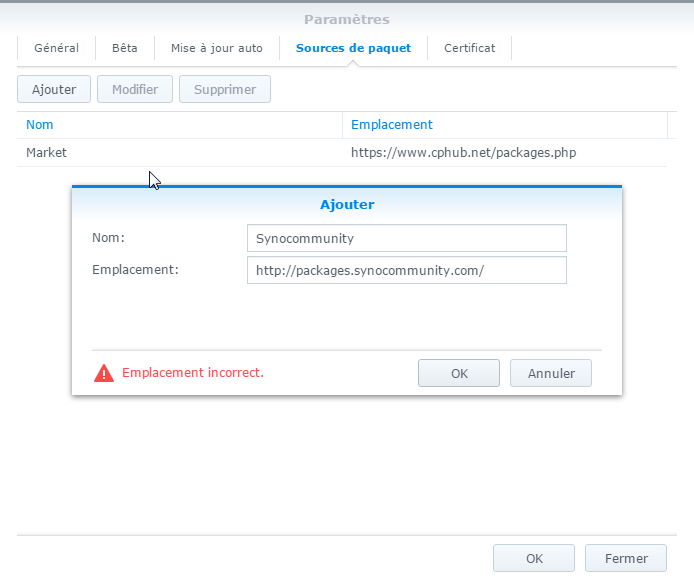This screenshot has width=694, height=578.
Task: Switch to the Général tab
Action: (x=56, y=48)
